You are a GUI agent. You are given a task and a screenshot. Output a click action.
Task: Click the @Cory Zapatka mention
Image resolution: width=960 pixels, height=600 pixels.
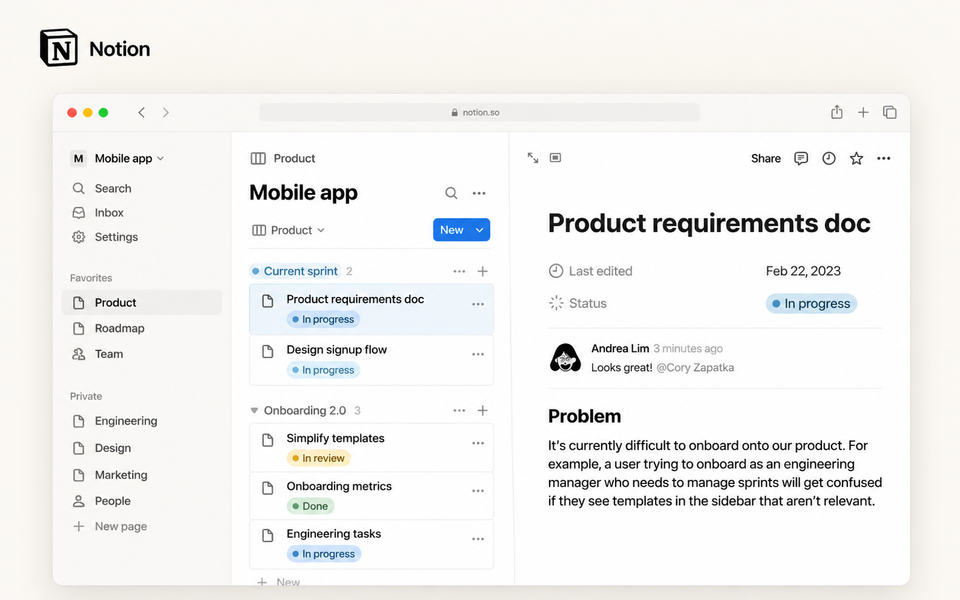point(695,368)
